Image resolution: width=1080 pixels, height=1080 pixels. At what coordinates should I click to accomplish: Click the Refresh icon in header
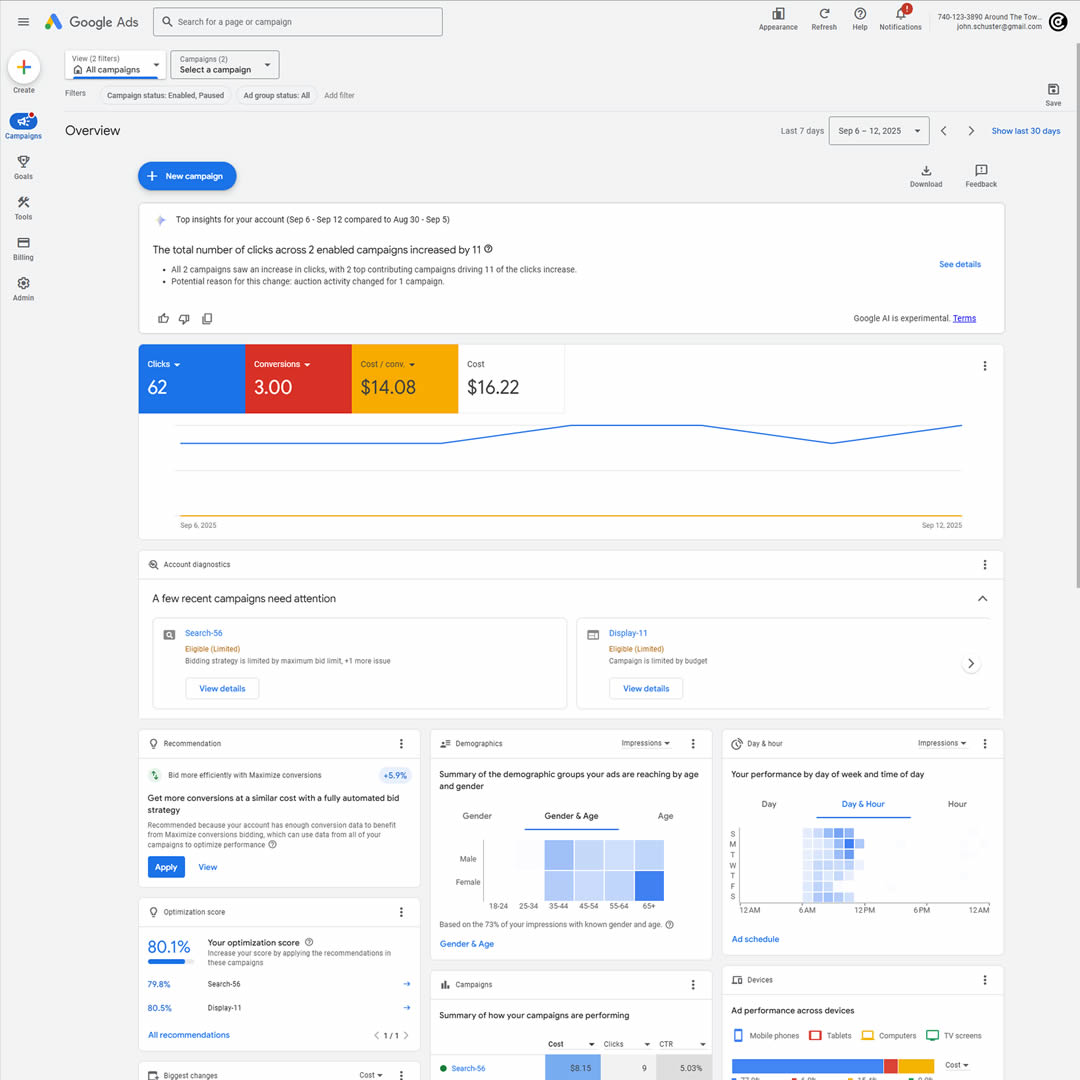tap(824, 15)
